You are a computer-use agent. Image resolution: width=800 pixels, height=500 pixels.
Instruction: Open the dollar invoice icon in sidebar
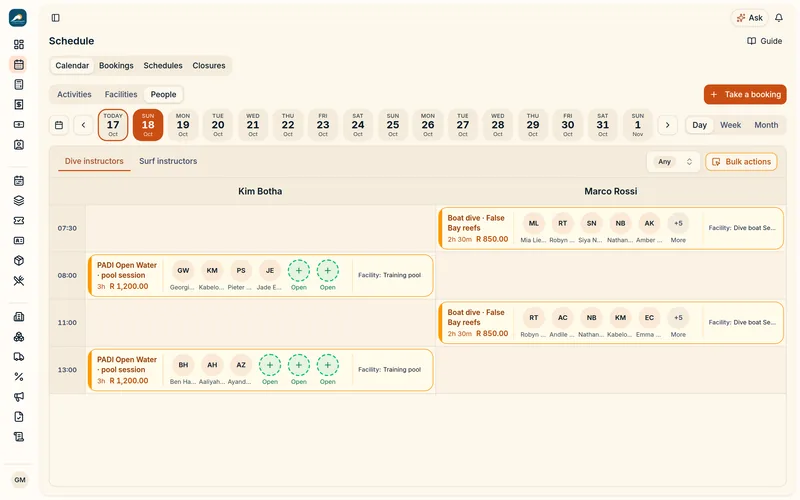tap(19, 105)
